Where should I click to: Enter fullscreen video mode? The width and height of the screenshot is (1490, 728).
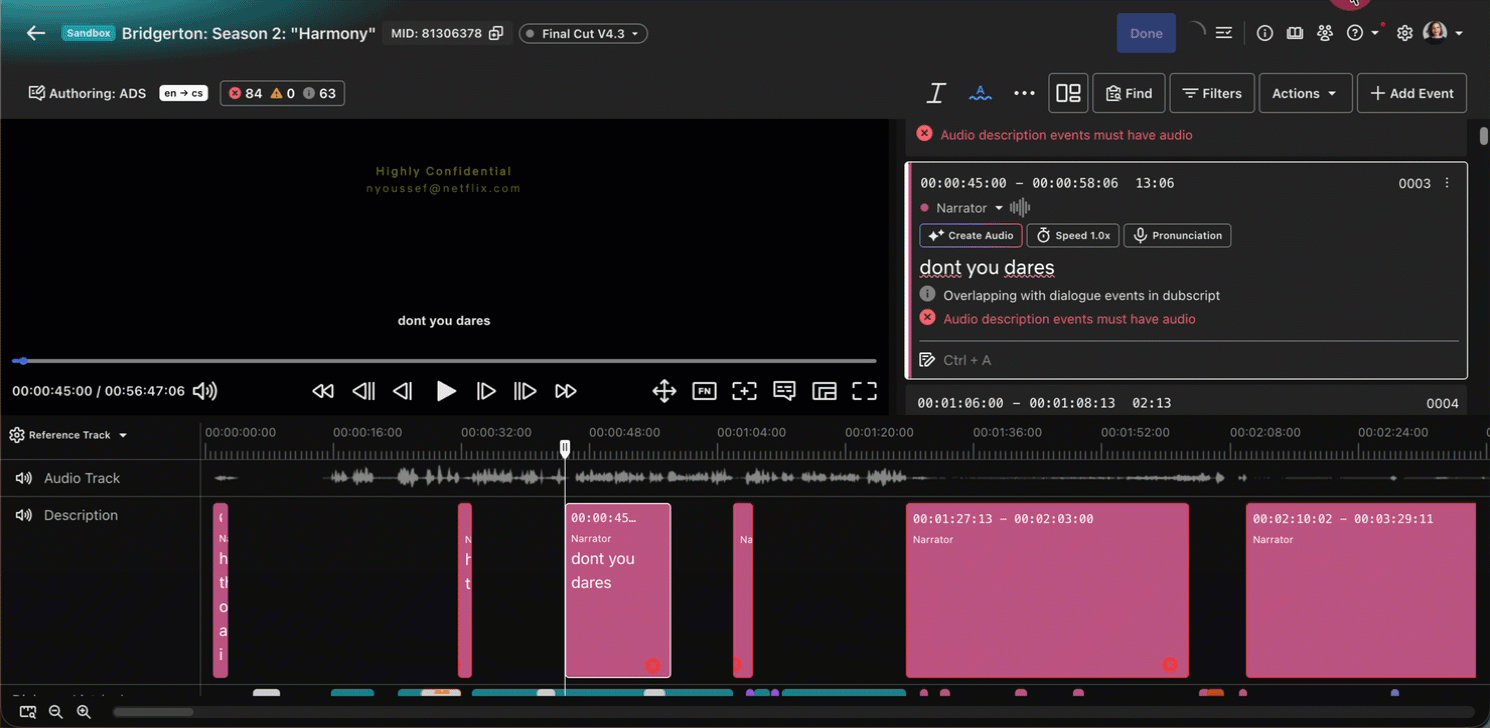click(x=864, y=391)
